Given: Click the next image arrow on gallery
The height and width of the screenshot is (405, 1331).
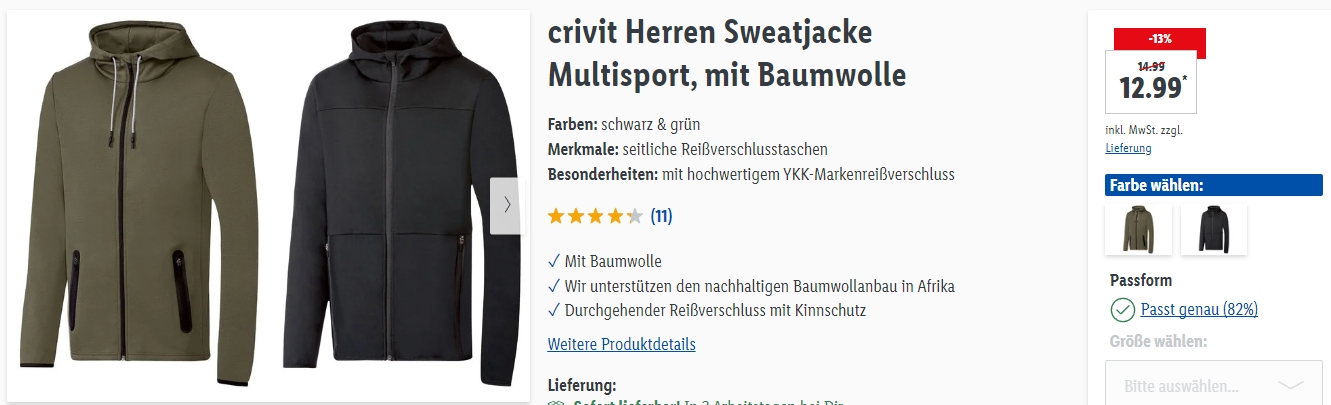Looking at the screenshot, I should (505, 205).
